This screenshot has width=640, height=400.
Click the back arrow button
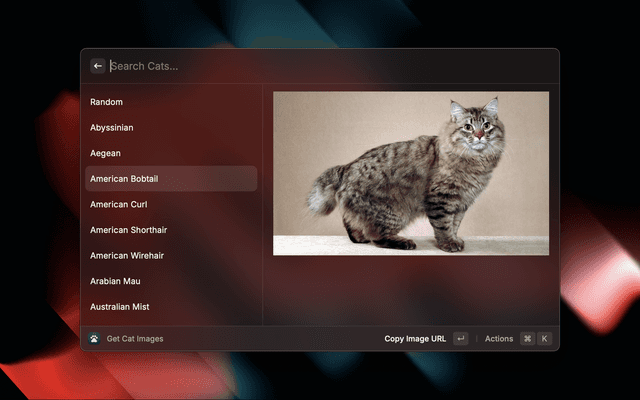(x=98, y=66)
